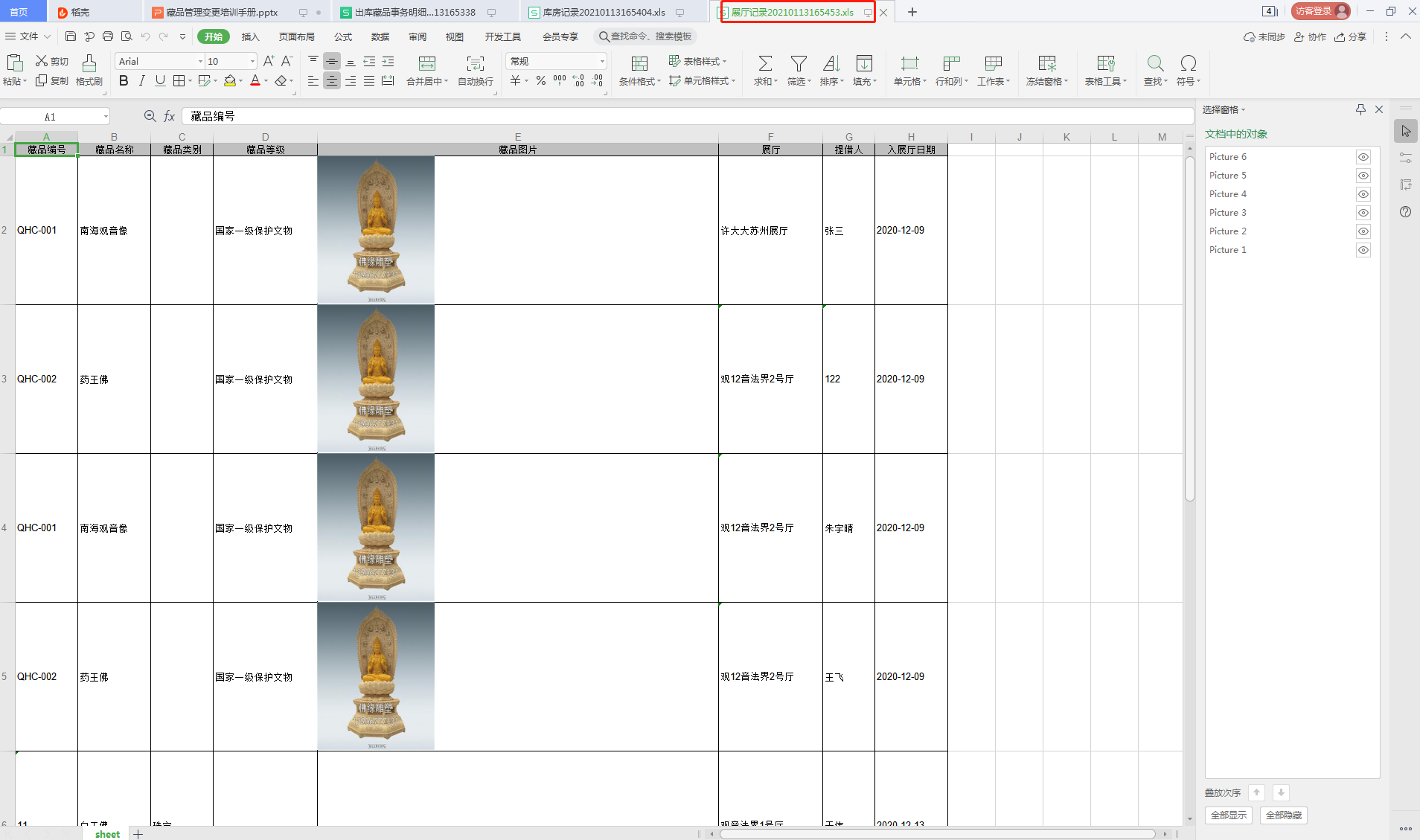This screenshot has height=840, width=1420.
Task: Click the vertical scrollbar thumb
Action: pyautogui.click(x=1189, y=327)
